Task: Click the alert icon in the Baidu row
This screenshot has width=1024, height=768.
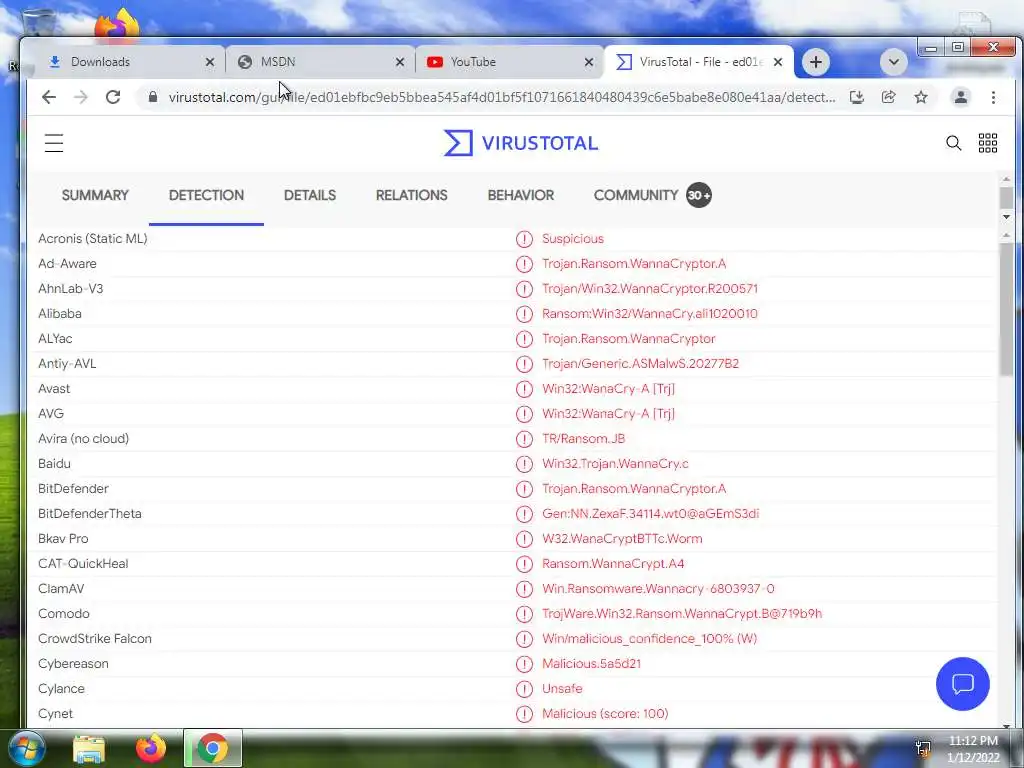Action: tap(524, 464)
